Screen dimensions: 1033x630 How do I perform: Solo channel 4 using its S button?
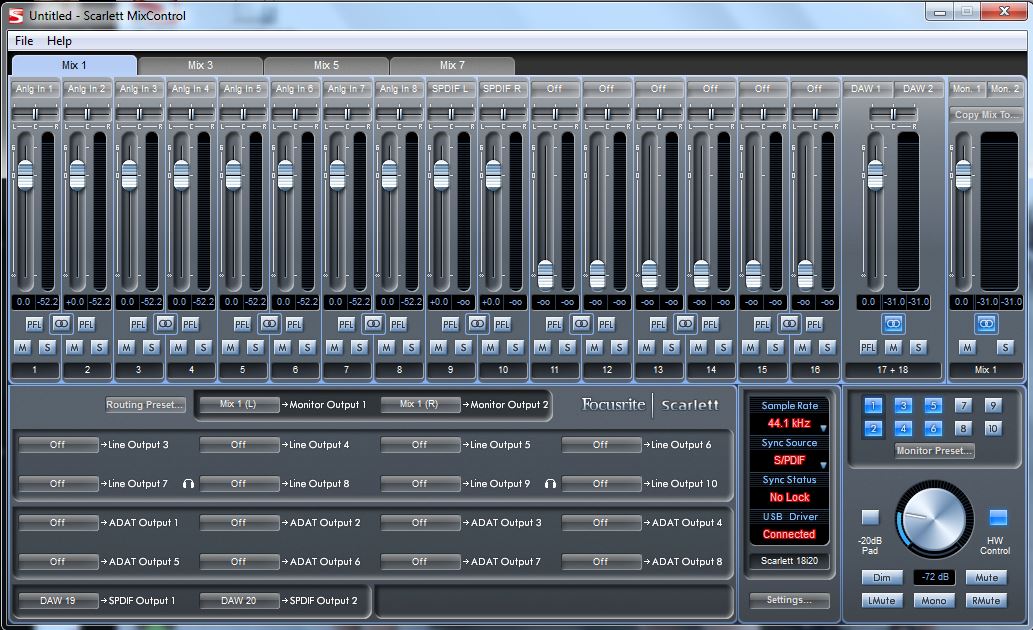(203, 347)
